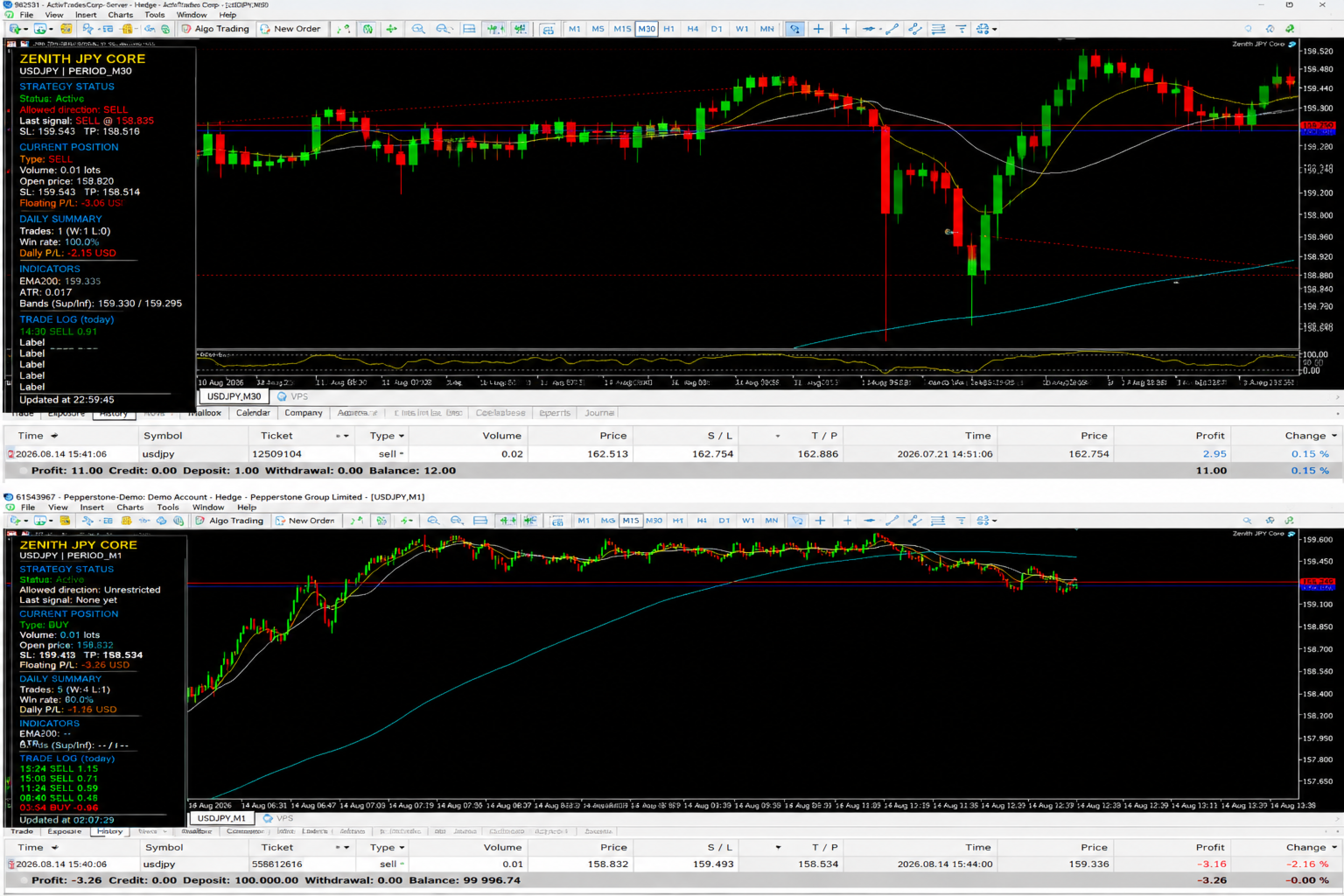The image size is (1344, 896).
Task: Toggle Algo Trading in top window
Action: (215, 29)
